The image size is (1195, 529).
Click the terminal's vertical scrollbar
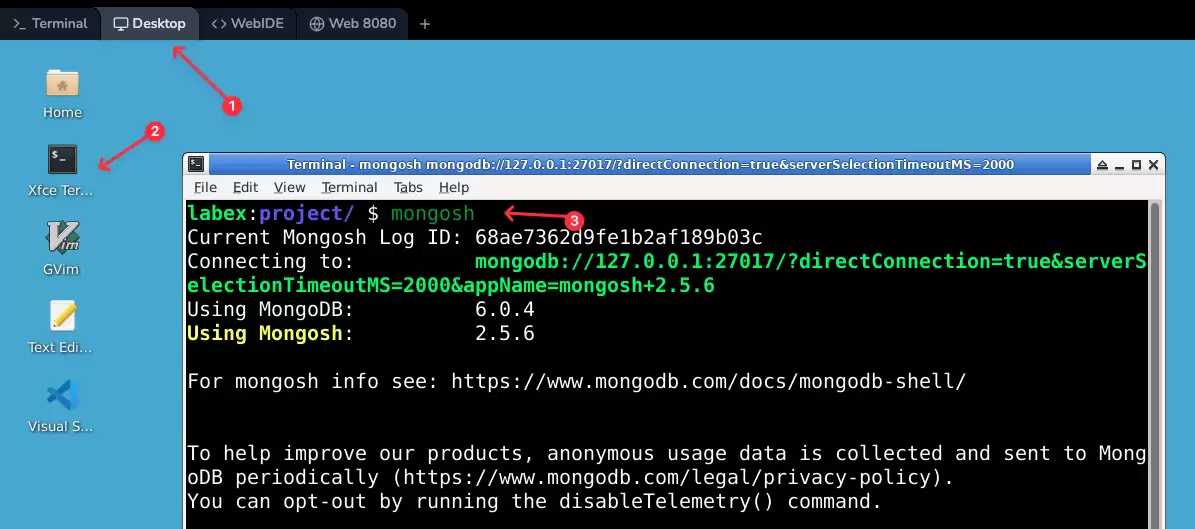(x=1155, y=364)
